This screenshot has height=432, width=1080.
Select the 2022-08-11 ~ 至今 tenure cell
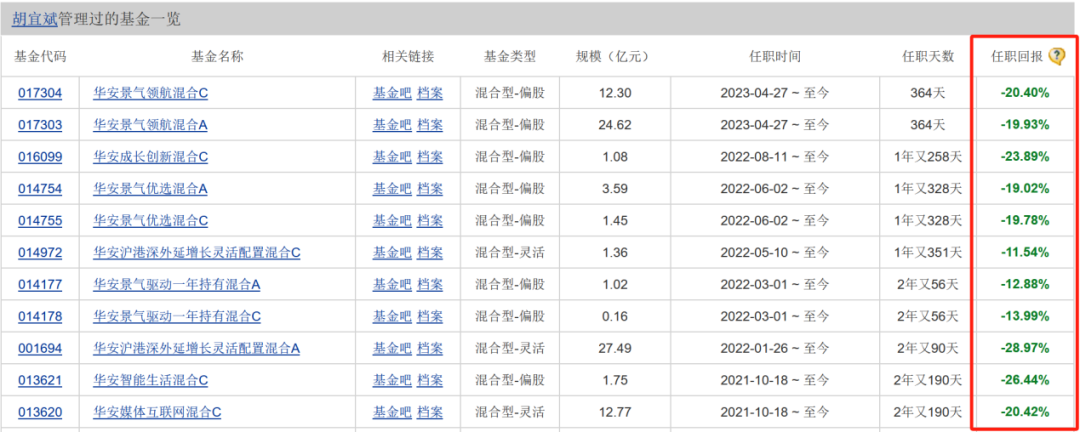point(774,157)
